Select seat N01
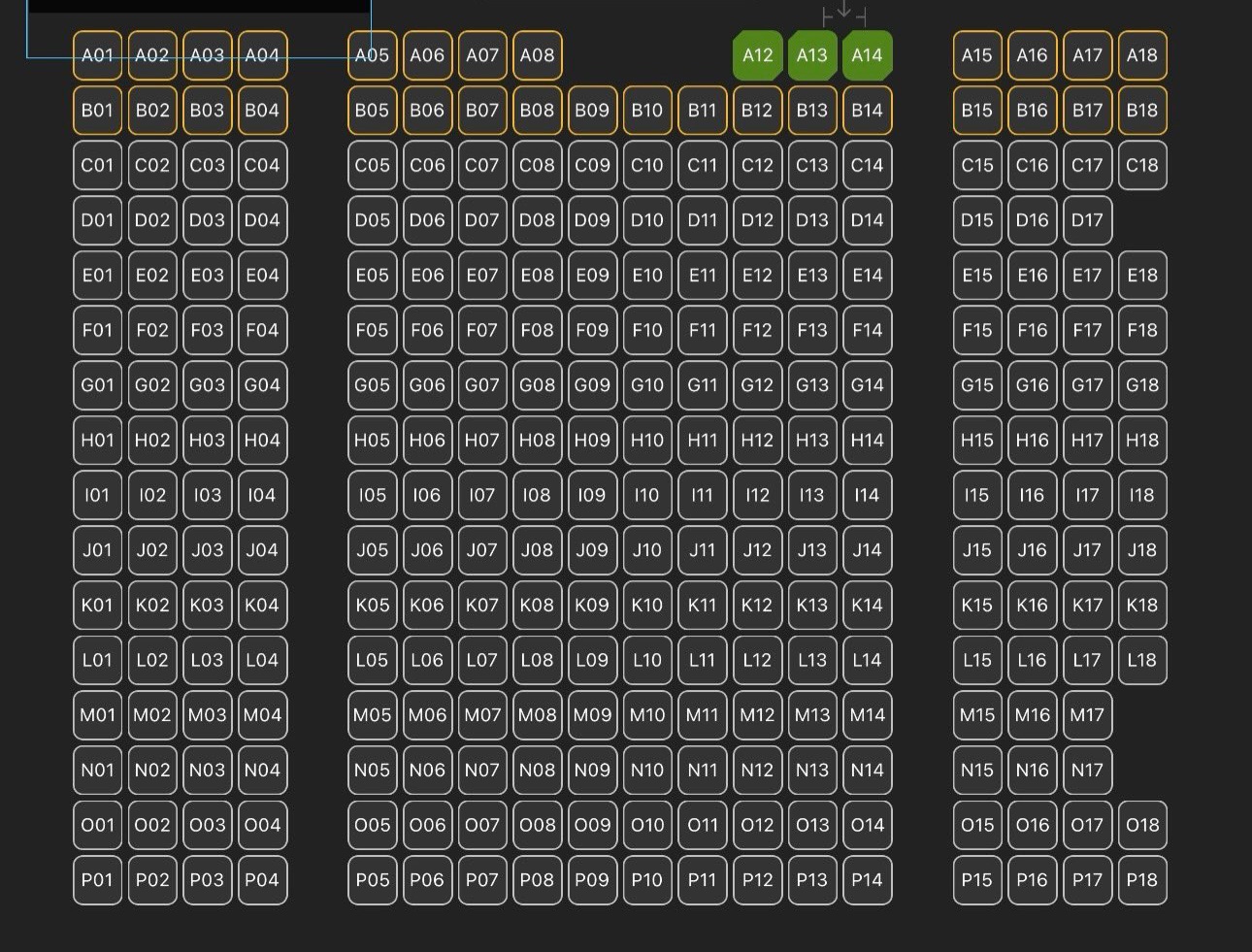The height and width of the screenshot is (952, 1252). (x=97, y=770)
